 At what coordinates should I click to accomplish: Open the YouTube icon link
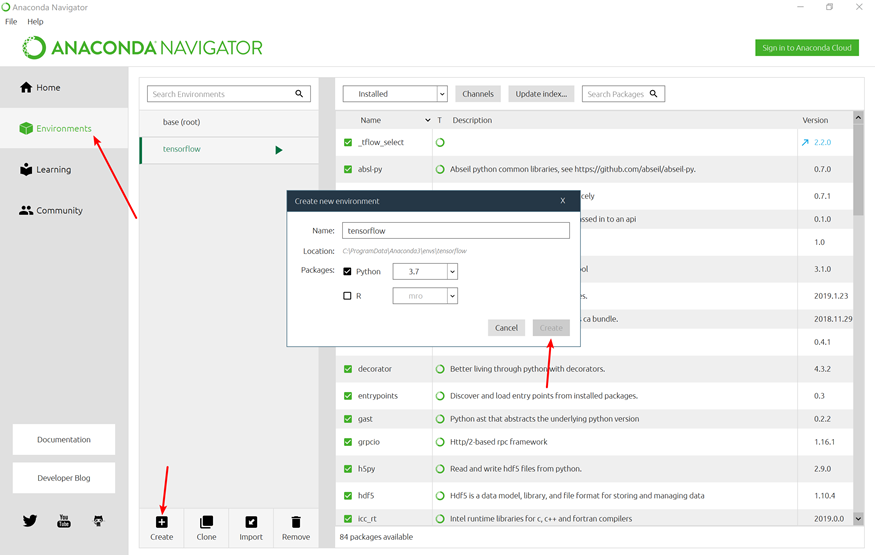click(64, 521)
